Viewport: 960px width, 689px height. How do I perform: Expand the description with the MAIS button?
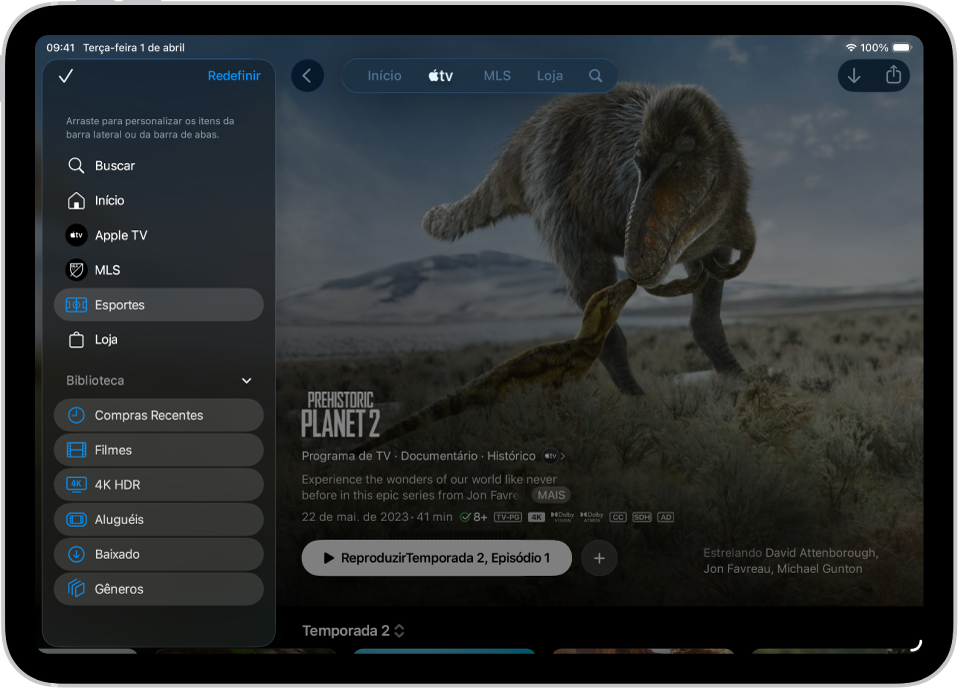pos(550,495)
